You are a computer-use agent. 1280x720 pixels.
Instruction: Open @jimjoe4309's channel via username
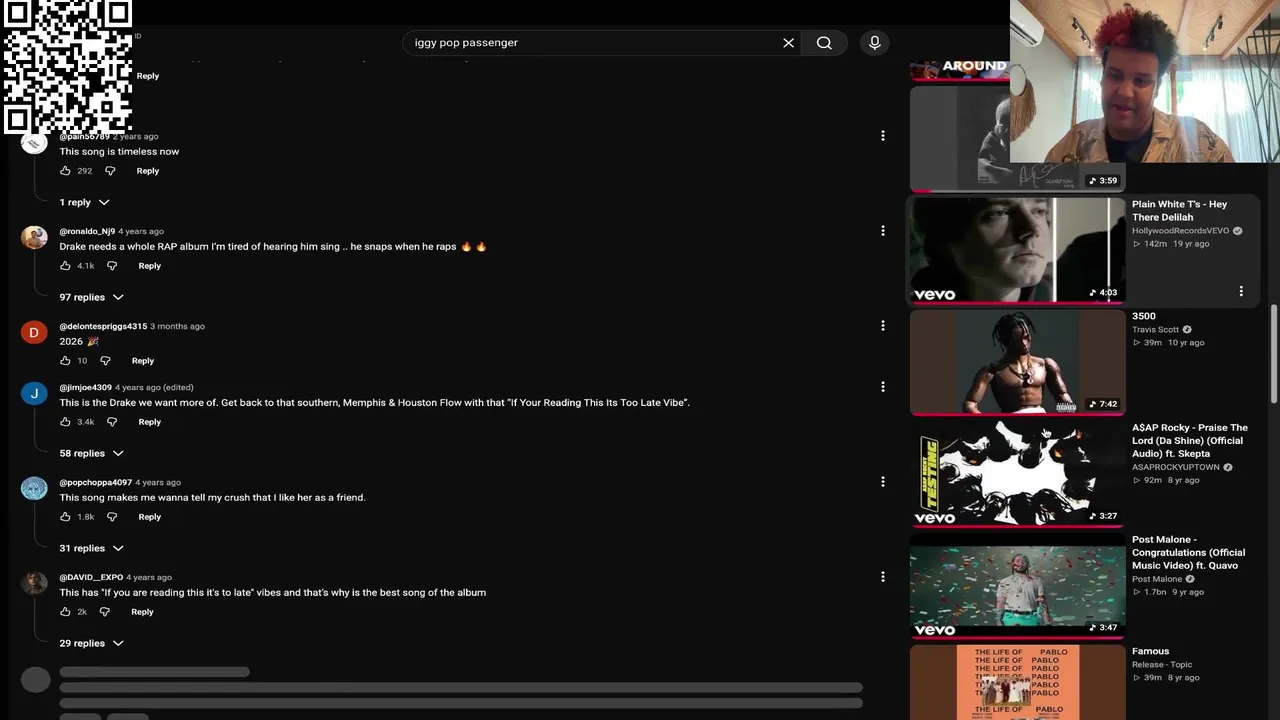(85, 387)
